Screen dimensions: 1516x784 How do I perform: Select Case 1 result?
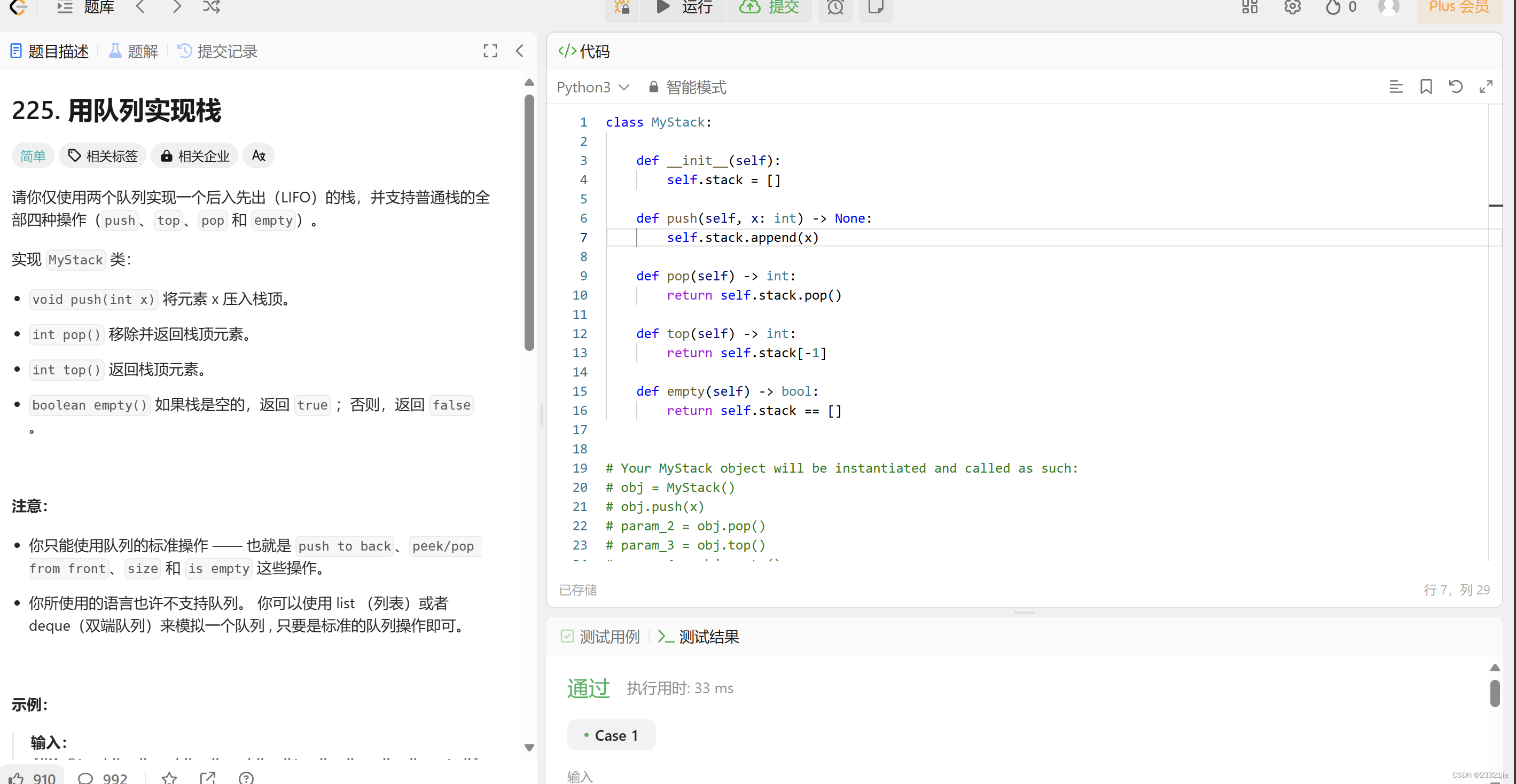(611, 735)
